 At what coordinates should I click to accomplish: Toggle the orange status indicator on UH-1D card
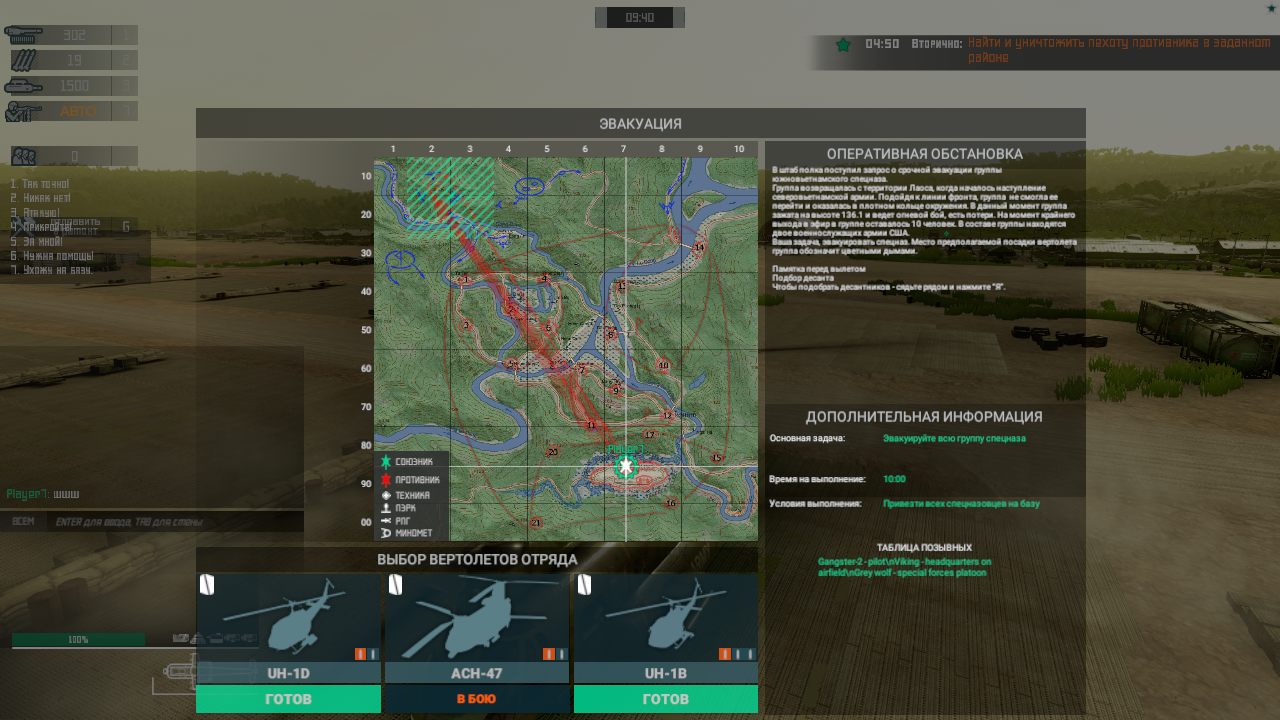click(x=360, y=651)
